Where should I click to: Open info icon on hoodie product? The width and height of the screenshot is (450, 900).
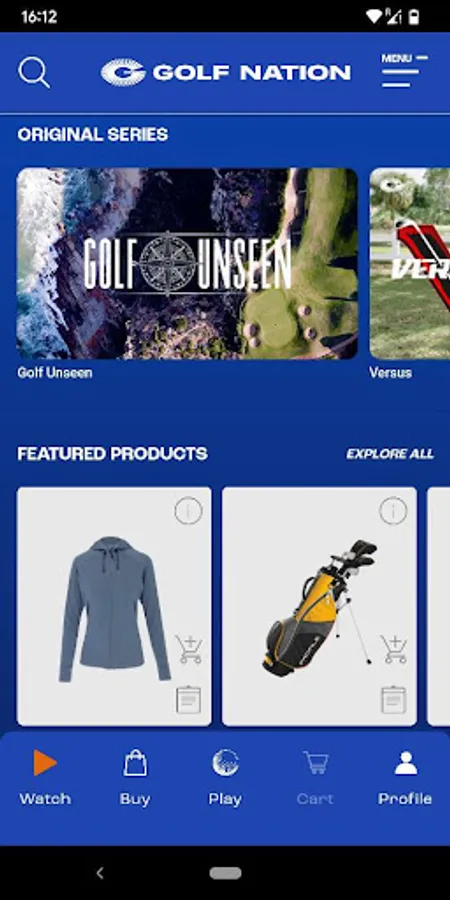[188, 511]
